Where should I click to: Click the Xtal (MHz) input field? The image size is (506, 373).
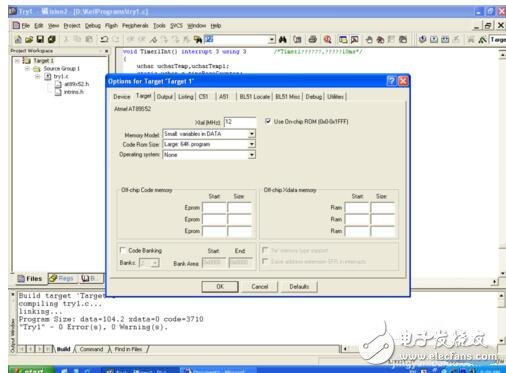(x=240, y=122)
